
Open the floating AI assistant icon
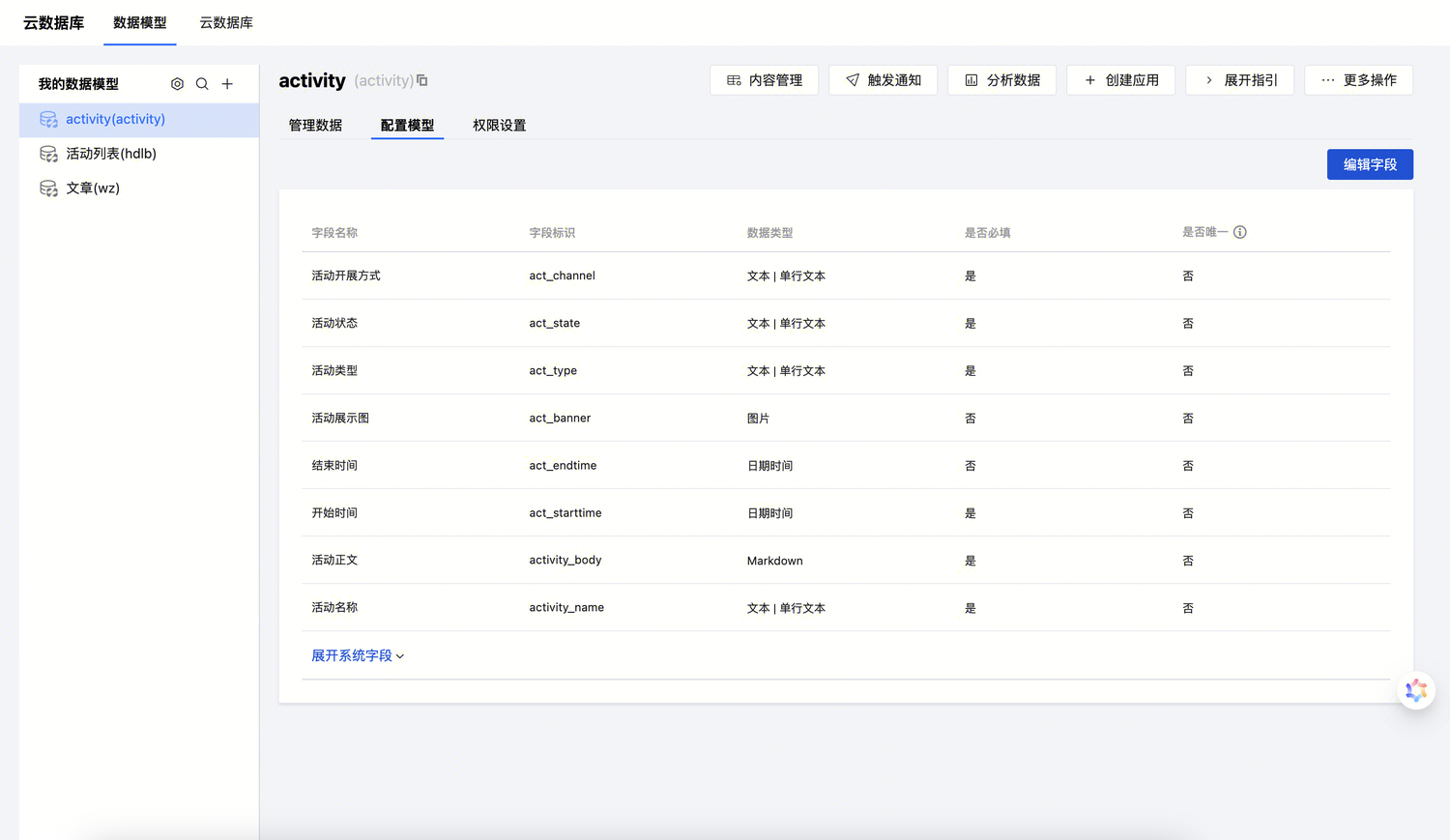point(1416,690)
